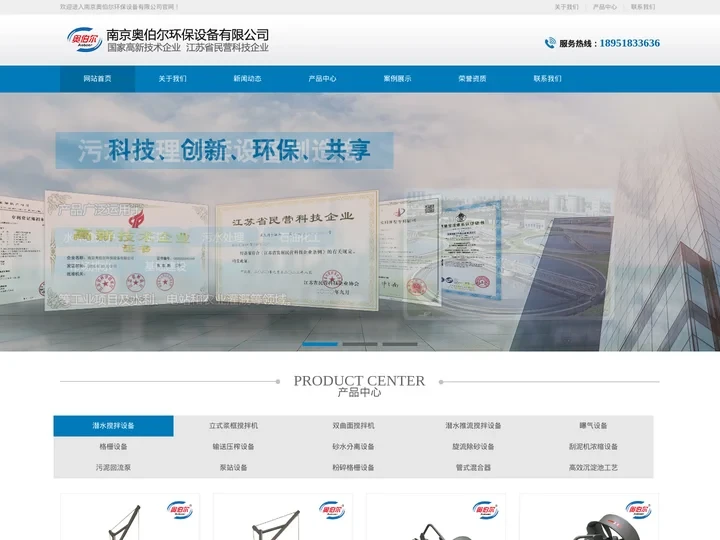Select the 砂水分离设备 category tab

tap(353, 446)
